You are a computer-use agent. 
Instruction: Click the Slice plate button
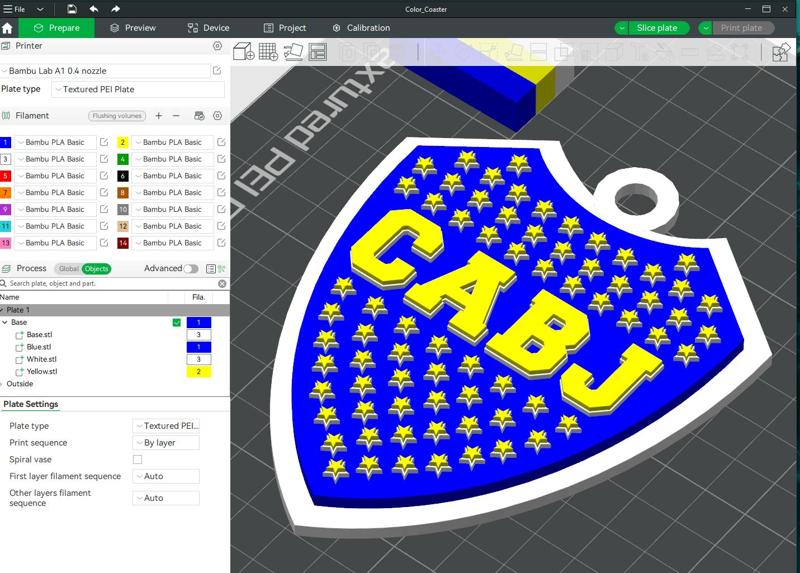pyautogui.click(x=658, y=28)
